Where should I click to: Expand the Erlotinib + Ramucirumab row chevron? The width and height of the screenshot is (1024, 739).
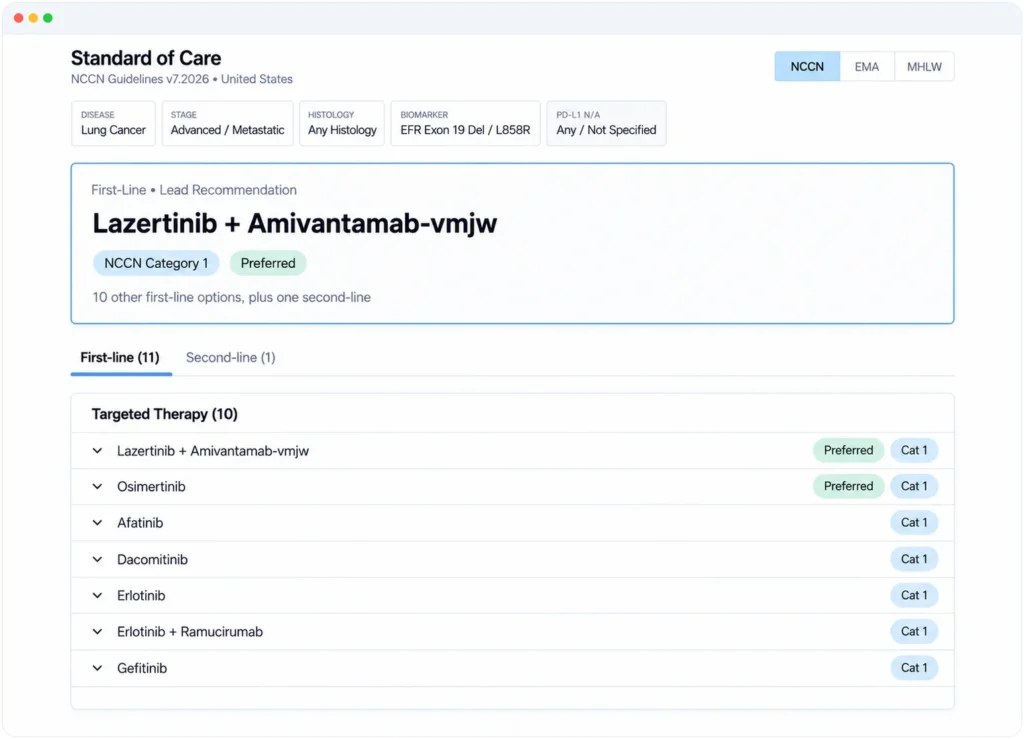click(x=97, y=631)
